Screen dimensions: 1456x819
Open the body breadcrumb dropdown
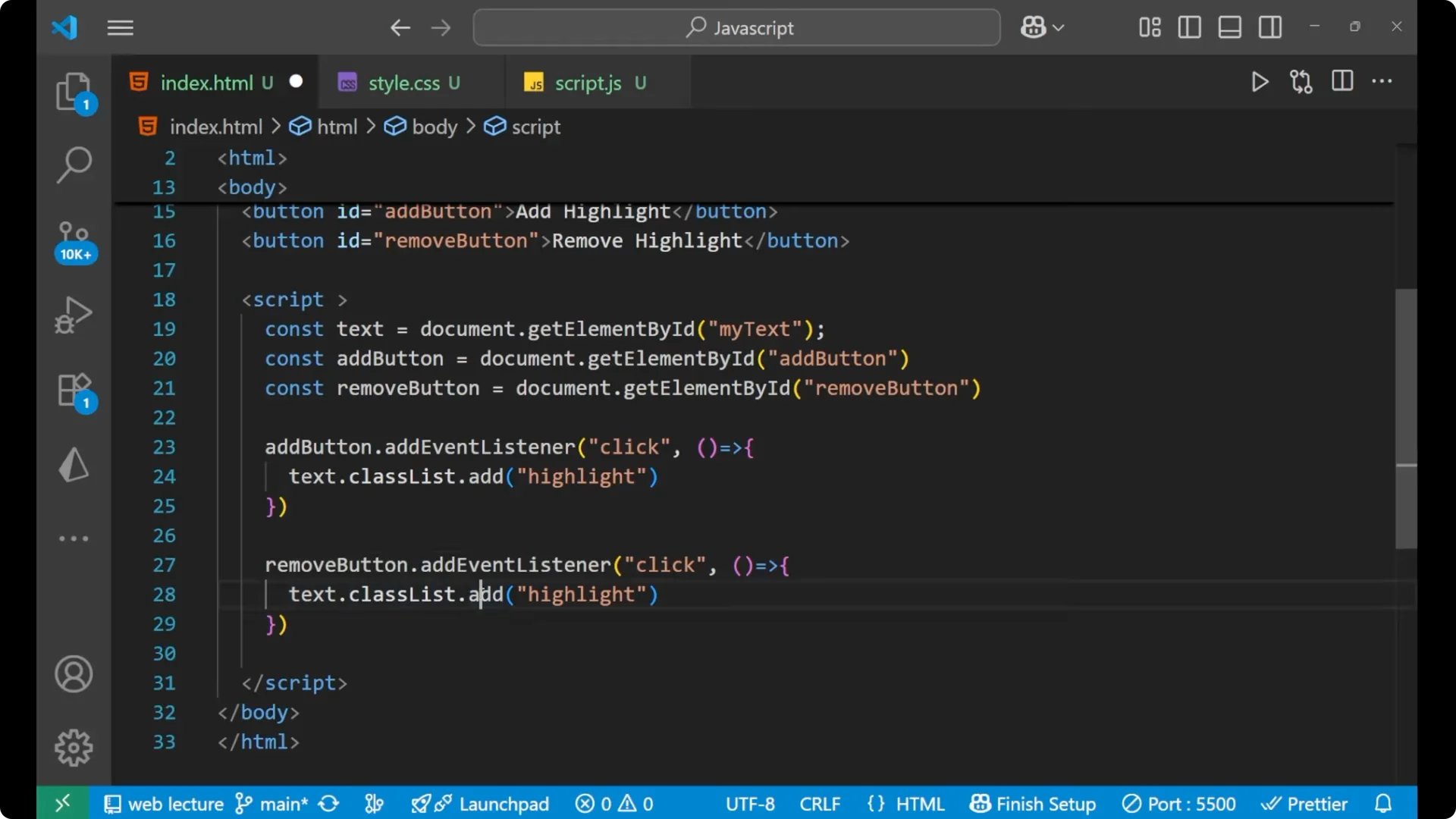(x=434, y=127)
